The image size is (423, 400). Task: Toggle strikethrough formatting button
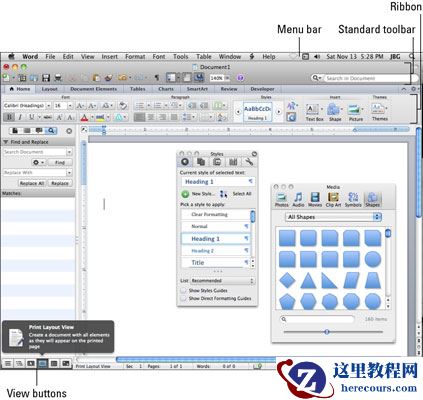(x=48, y=117)
